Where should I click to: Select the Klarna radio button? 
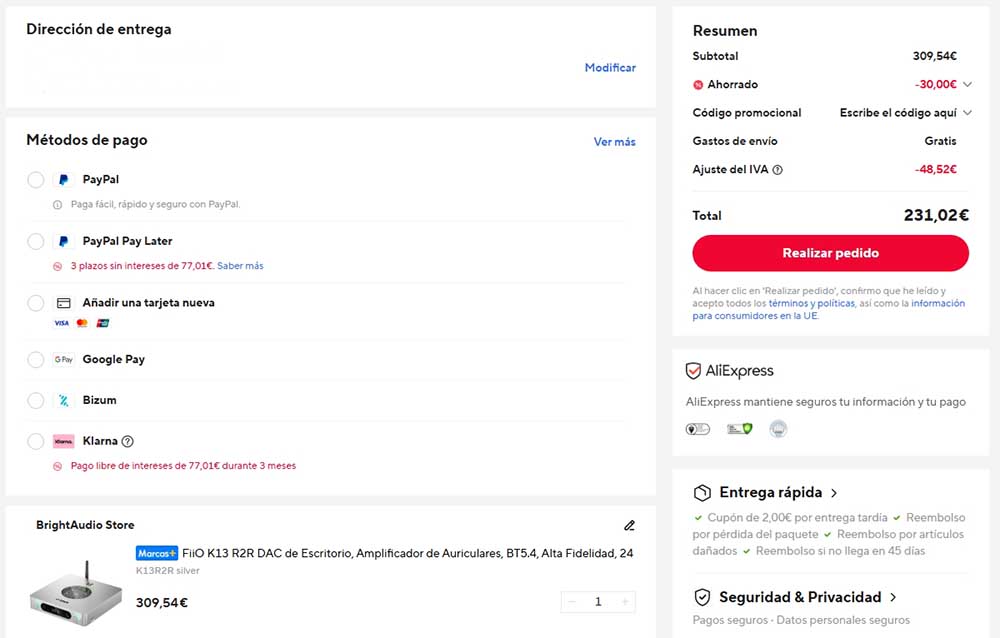point(36,441)
